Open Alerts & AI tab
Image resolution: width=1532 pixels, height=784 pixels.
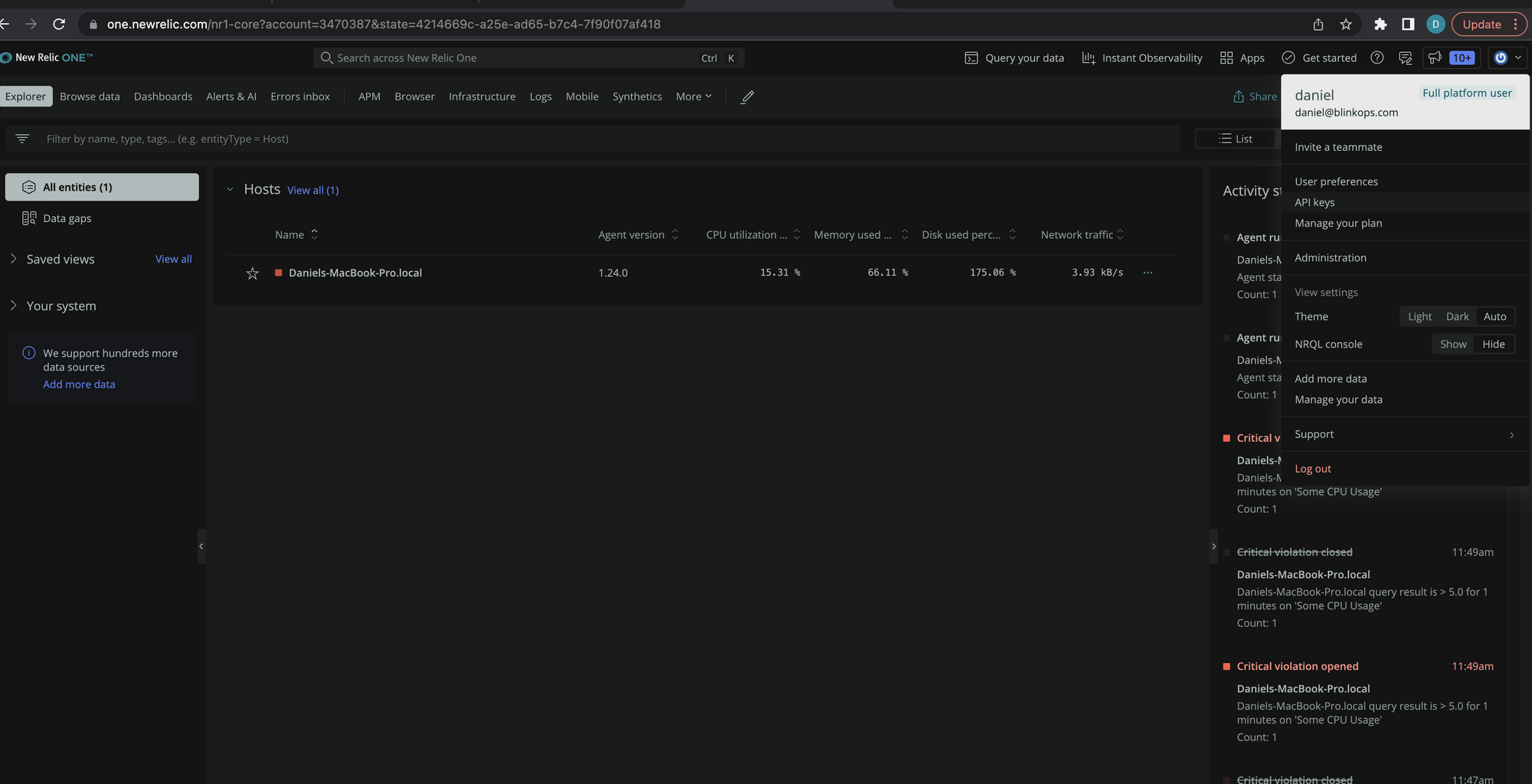(x=231, y=96)
